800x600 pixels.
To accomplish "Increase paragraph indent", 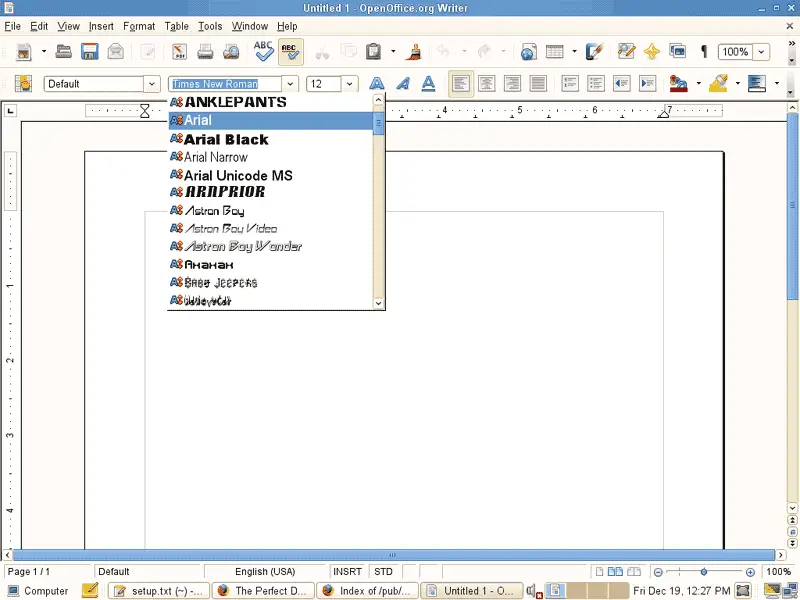I will pos(648,84).
